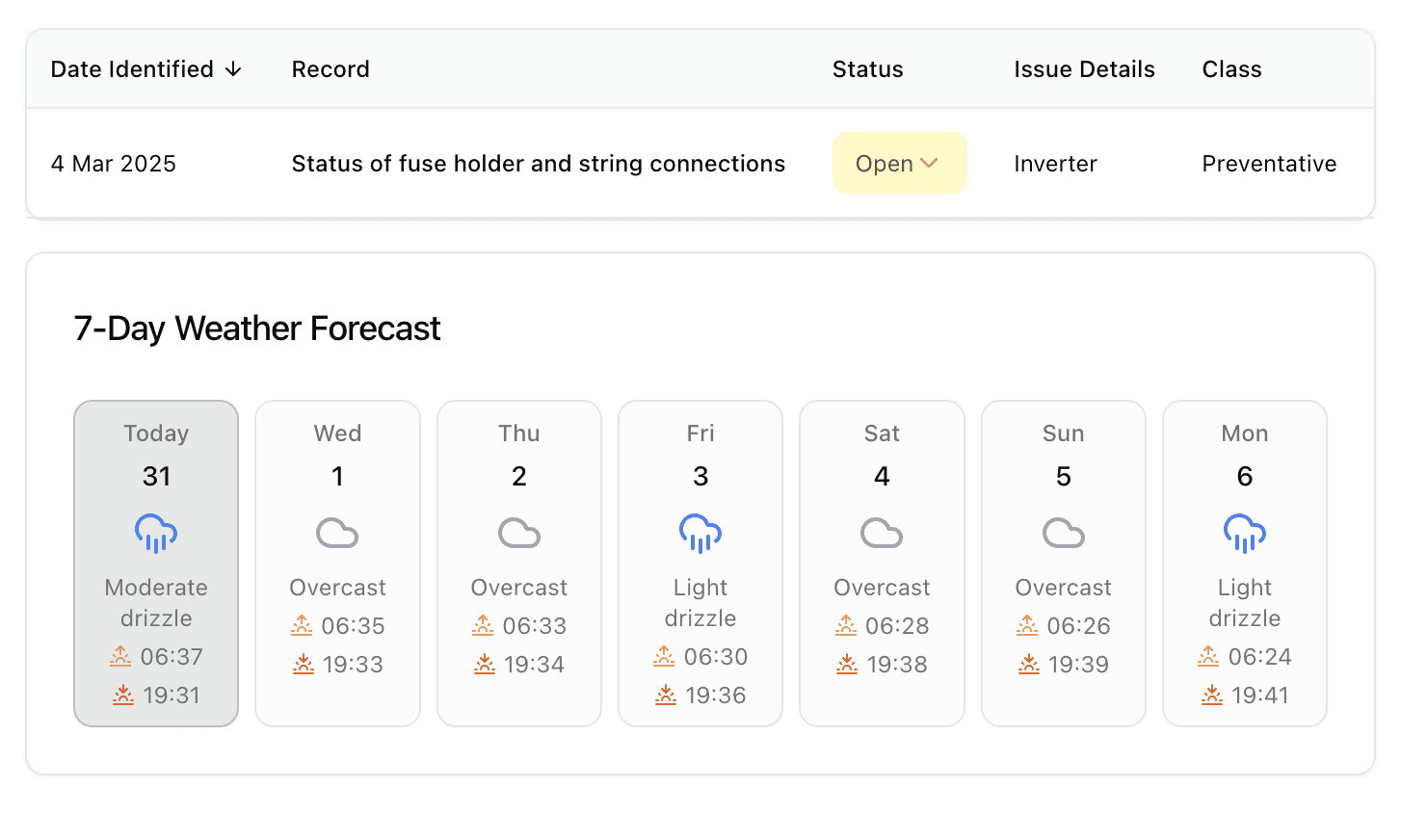Click the sunrise icon on Today's card

tap(119, 656)
